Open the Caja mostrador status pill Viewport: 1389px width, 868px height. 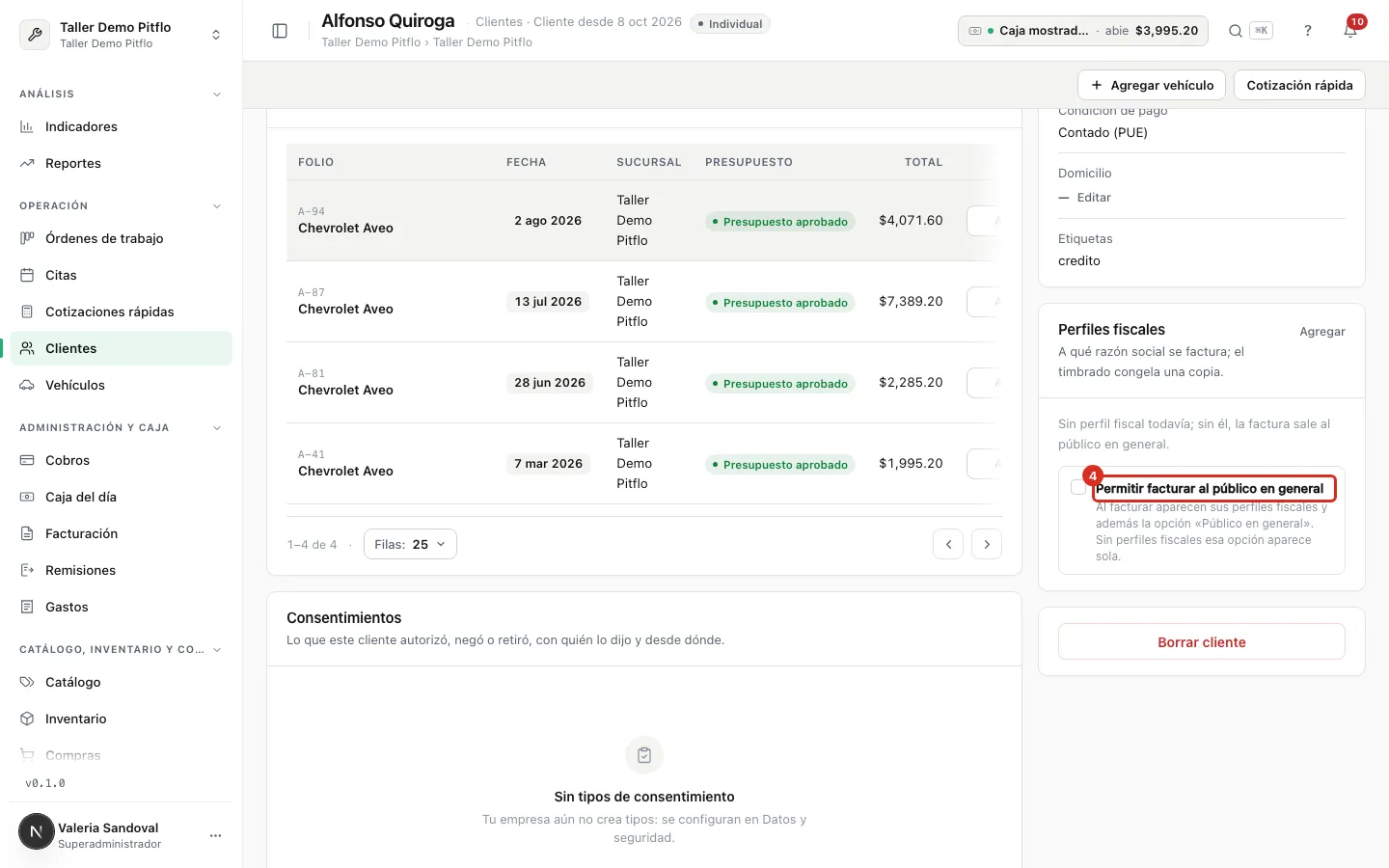point(1084,31)
